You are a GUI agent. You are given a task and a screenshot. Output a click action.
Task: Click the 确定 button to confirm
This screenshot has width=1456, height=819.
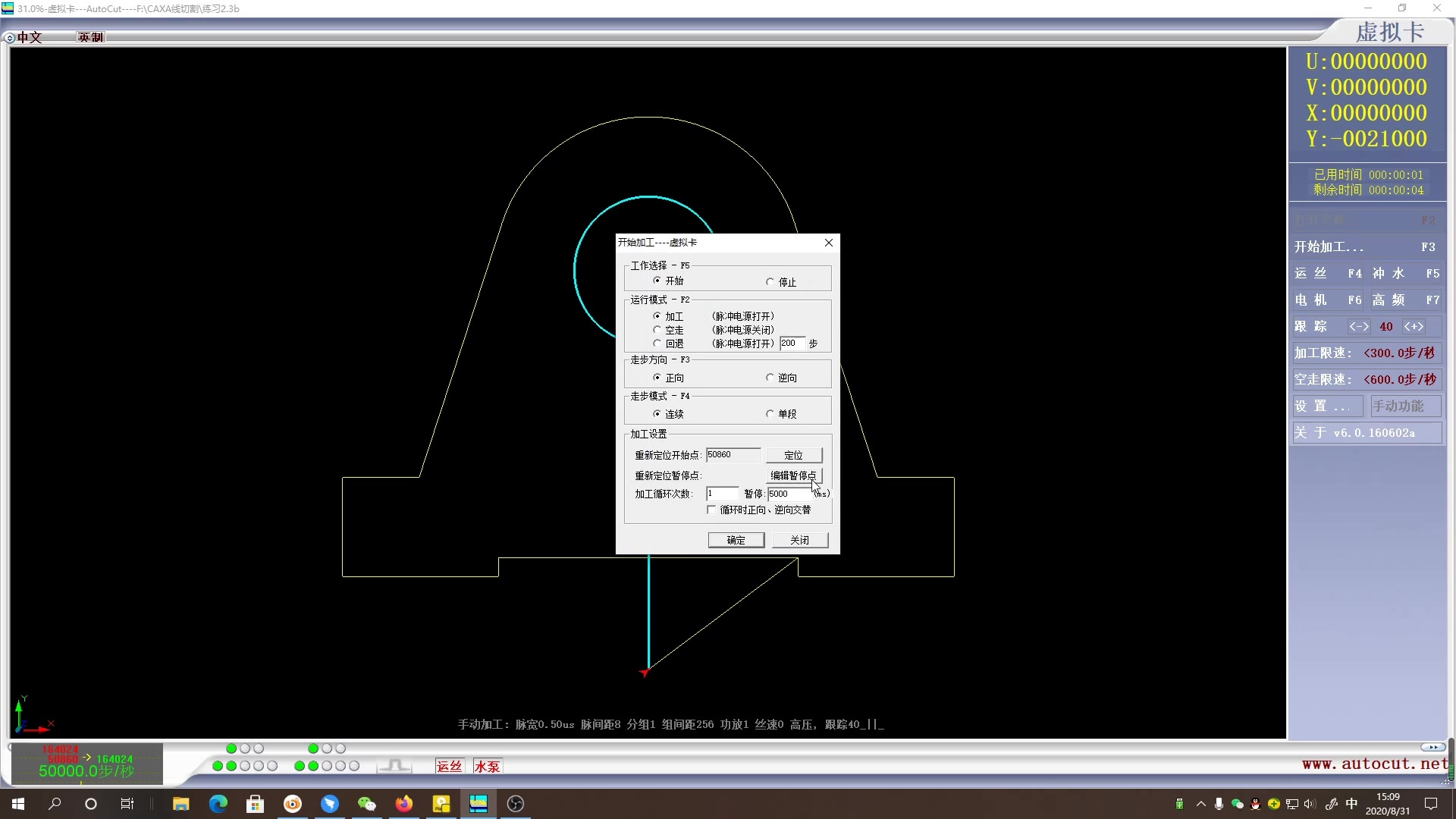point(736,540)
